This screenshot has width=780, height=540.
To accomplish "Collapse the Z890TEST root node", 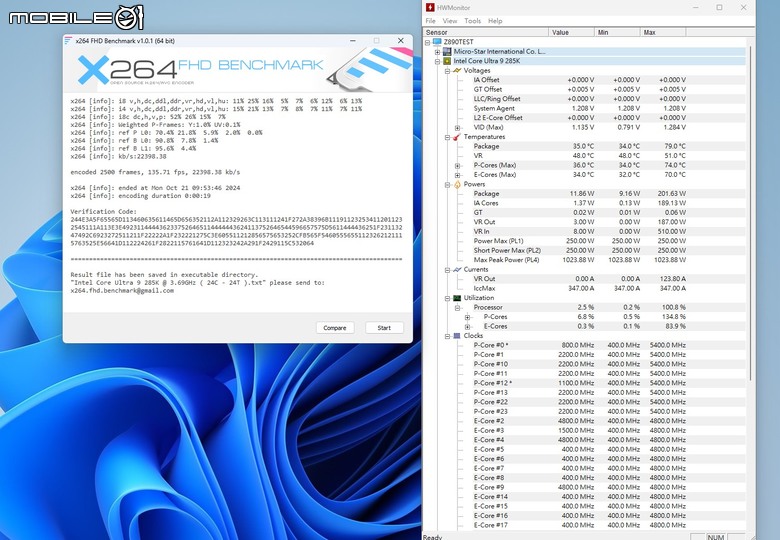I will [427, 42].
